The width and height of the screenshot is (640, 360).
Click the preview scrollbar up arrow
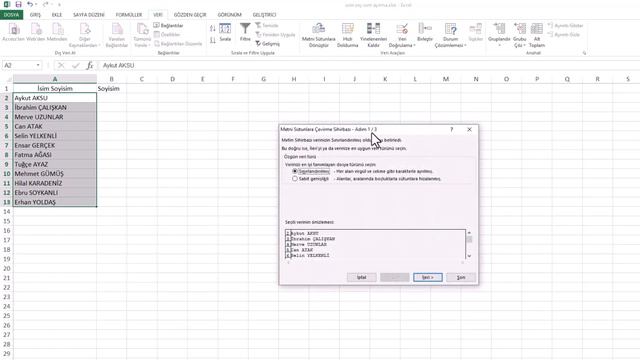tap(469, 233)
